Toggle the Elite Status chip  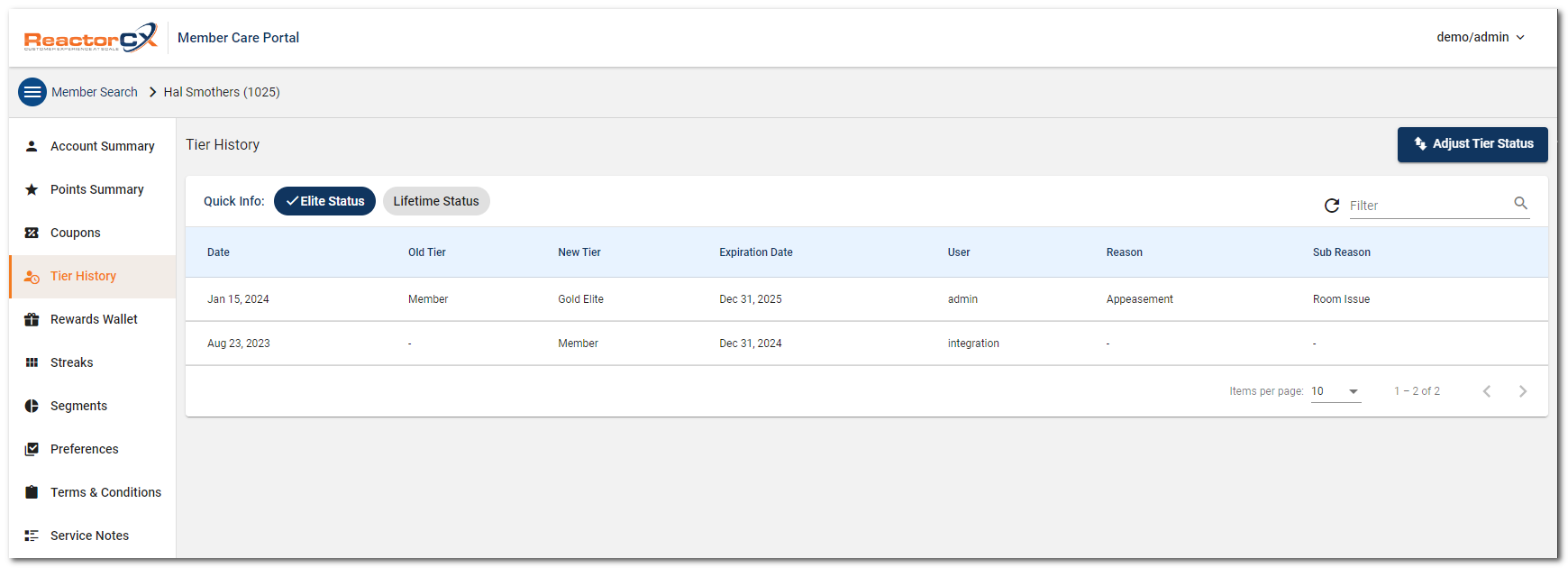coord(324,201)
